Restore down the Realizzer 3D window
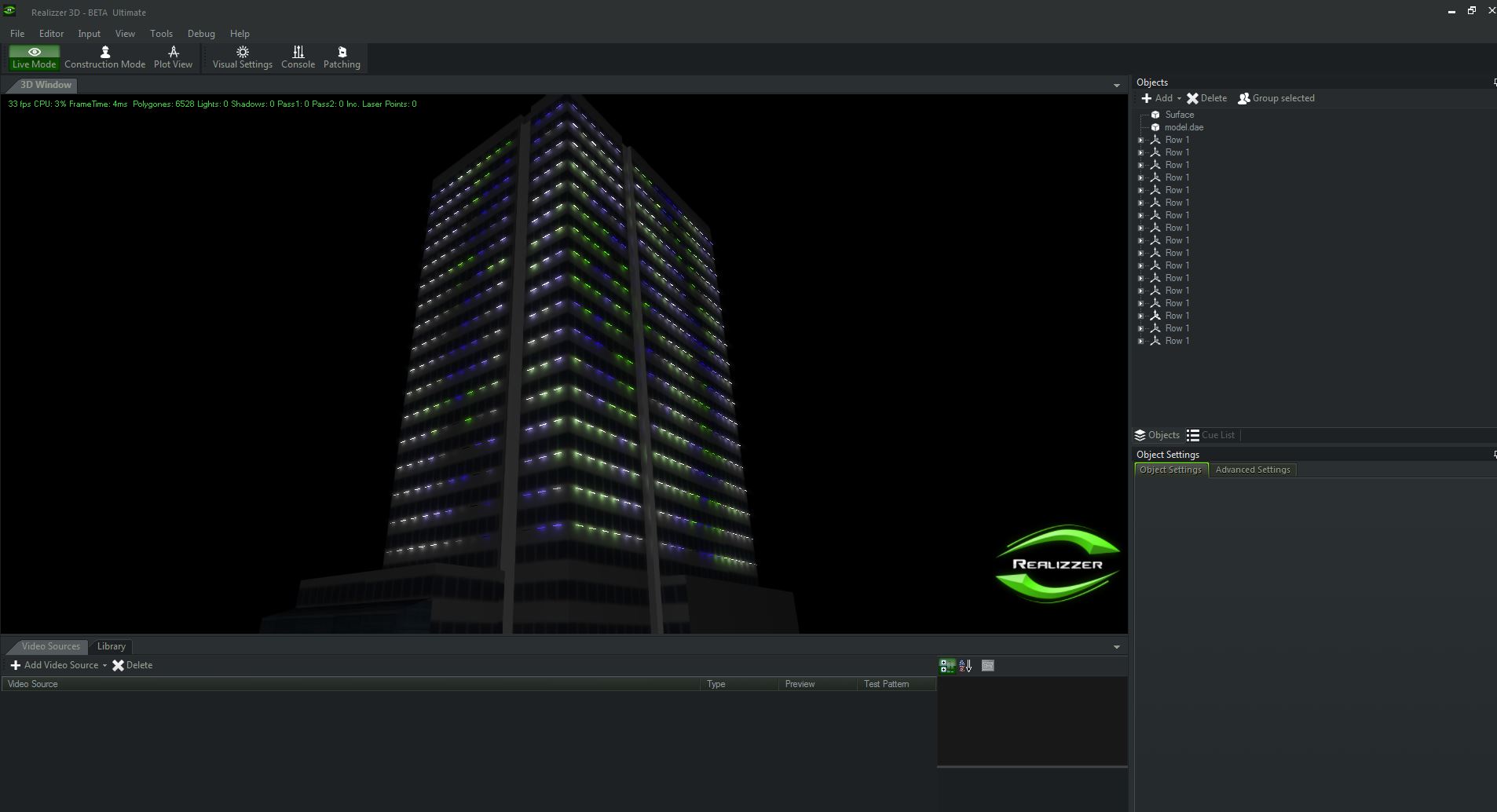Viewport: 1497px width, 812px height. point(1472,11)
